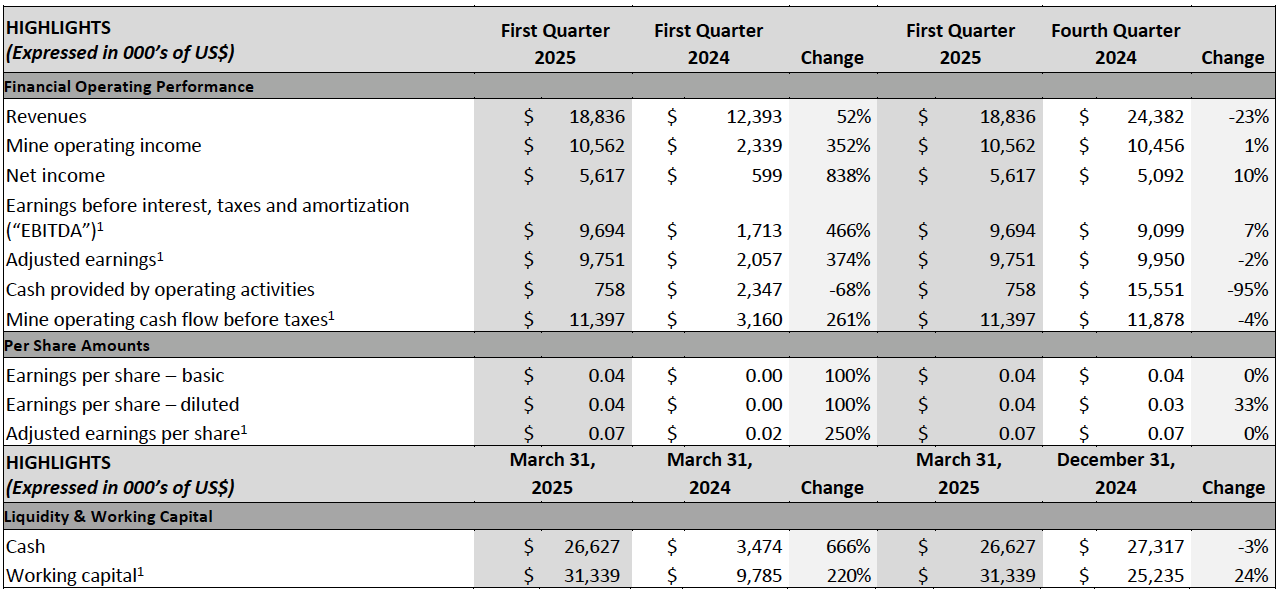
Task: Select the -95% change cell
Action: click(x=1247, y=290)
